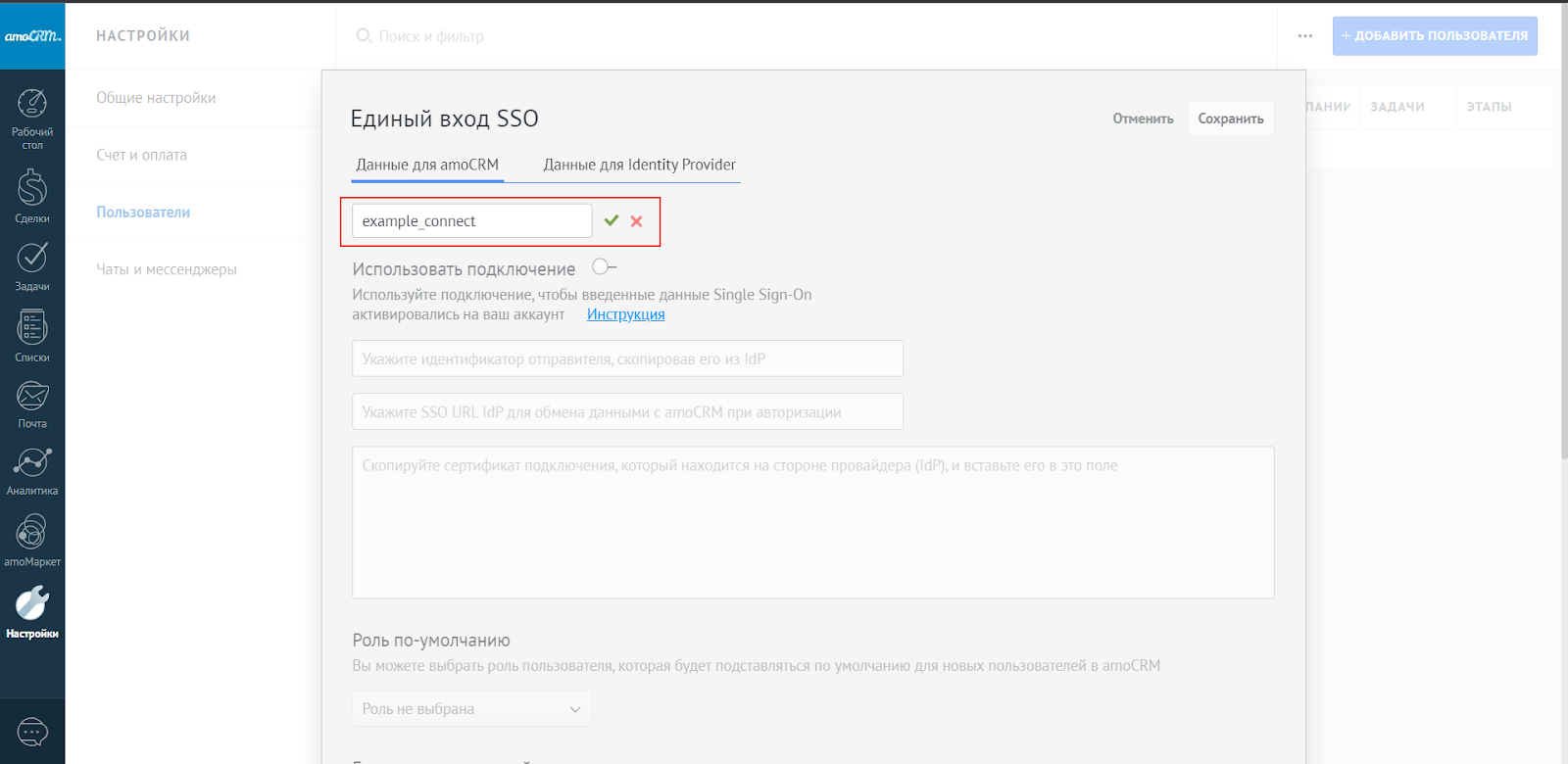Select the Данные для amoCRM tab
Viewport: 1568px width, 764px height.
pyautogui.click(x=427, y=165)
